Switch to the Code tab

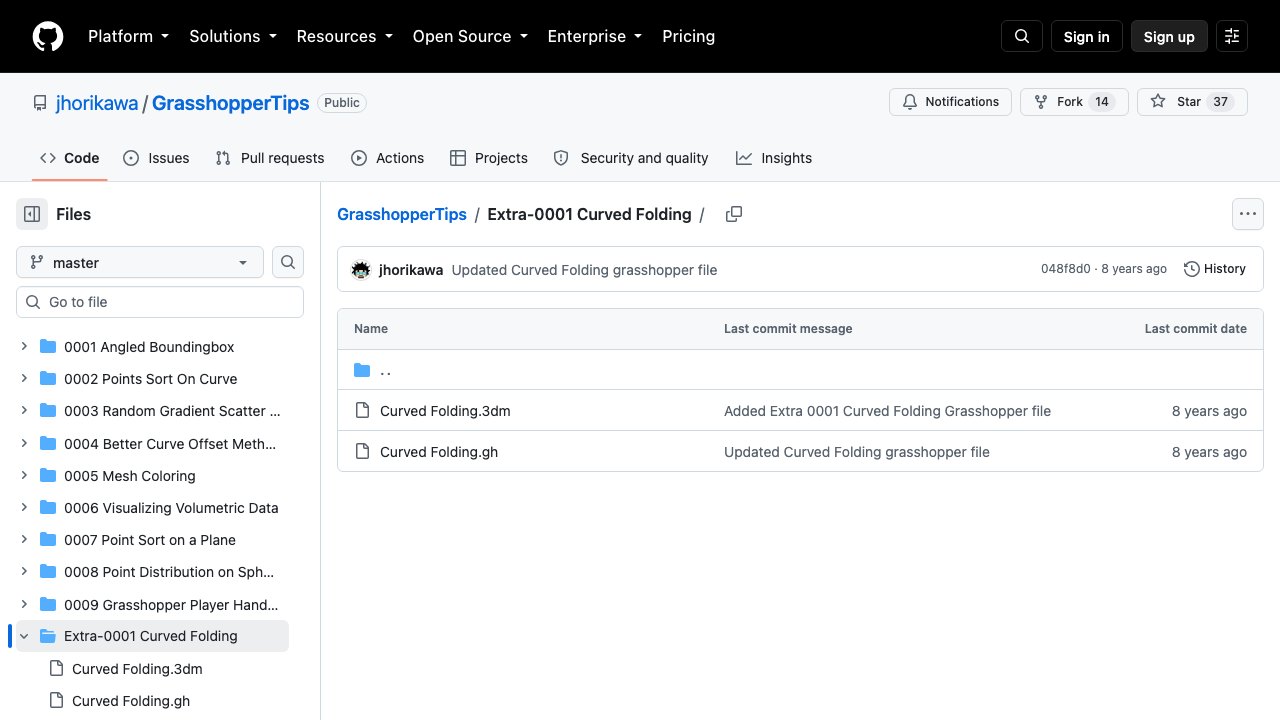coord(70,158)
